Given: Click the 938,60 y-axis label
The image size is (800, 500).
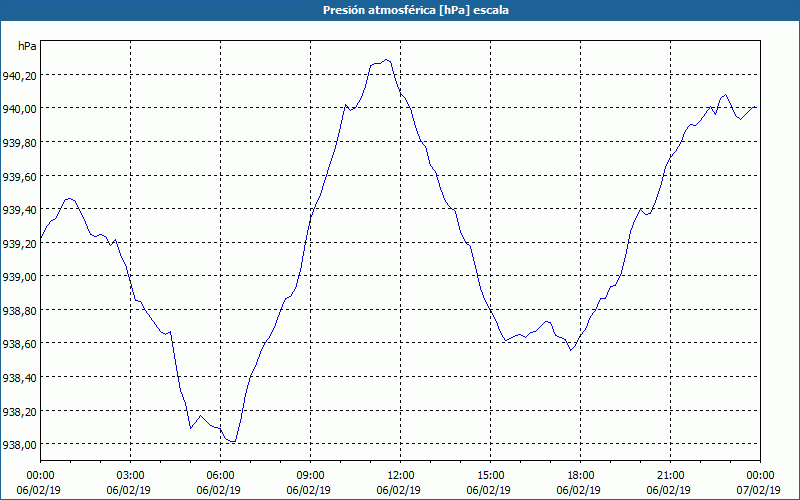Looking at the screenshot, I should pyautogui.click(x=18, y=344).
